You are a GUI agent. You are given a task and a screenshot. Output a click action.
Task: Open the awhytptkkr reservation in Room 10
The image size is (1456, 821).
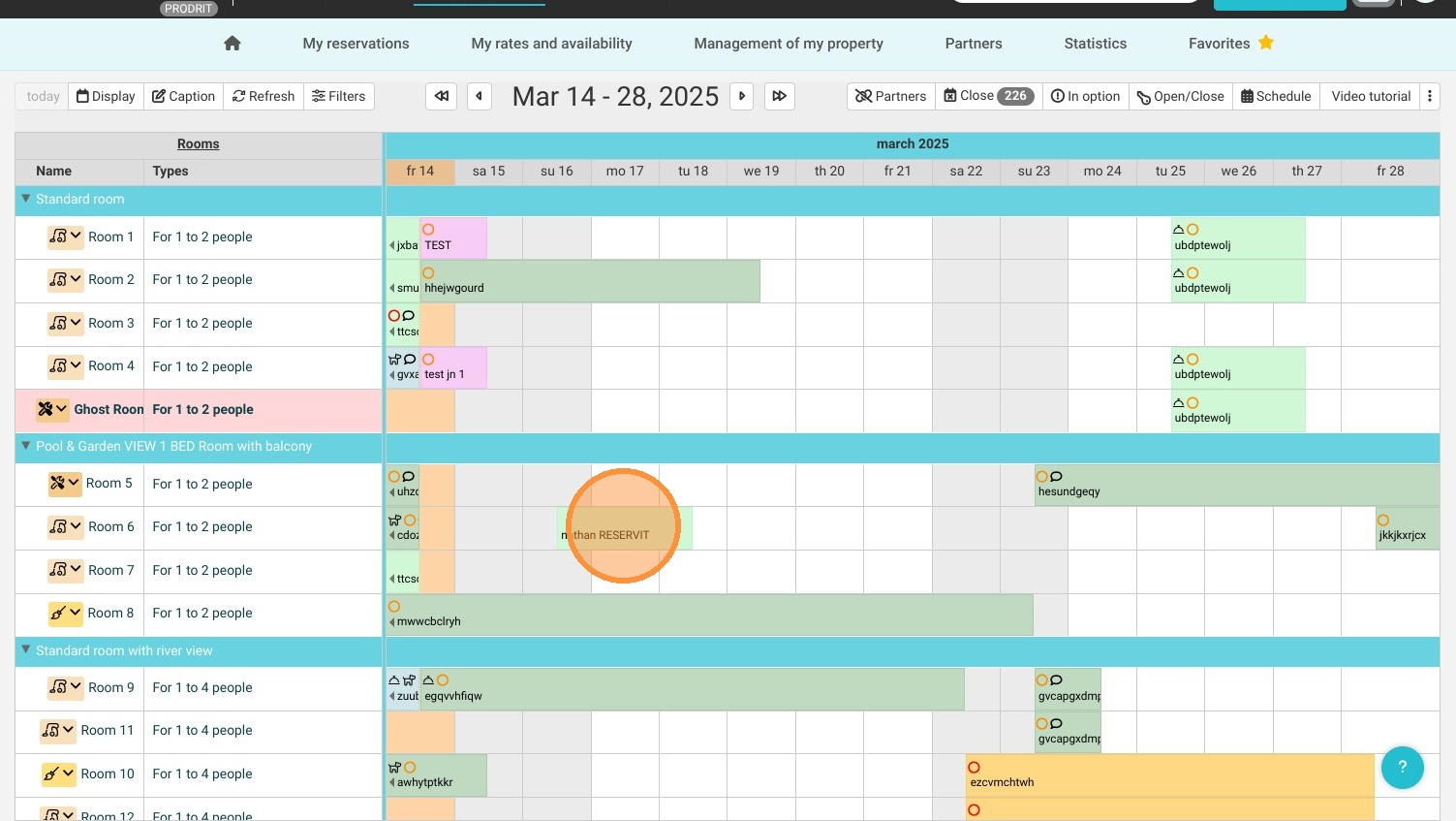click(x=436, y=775)
